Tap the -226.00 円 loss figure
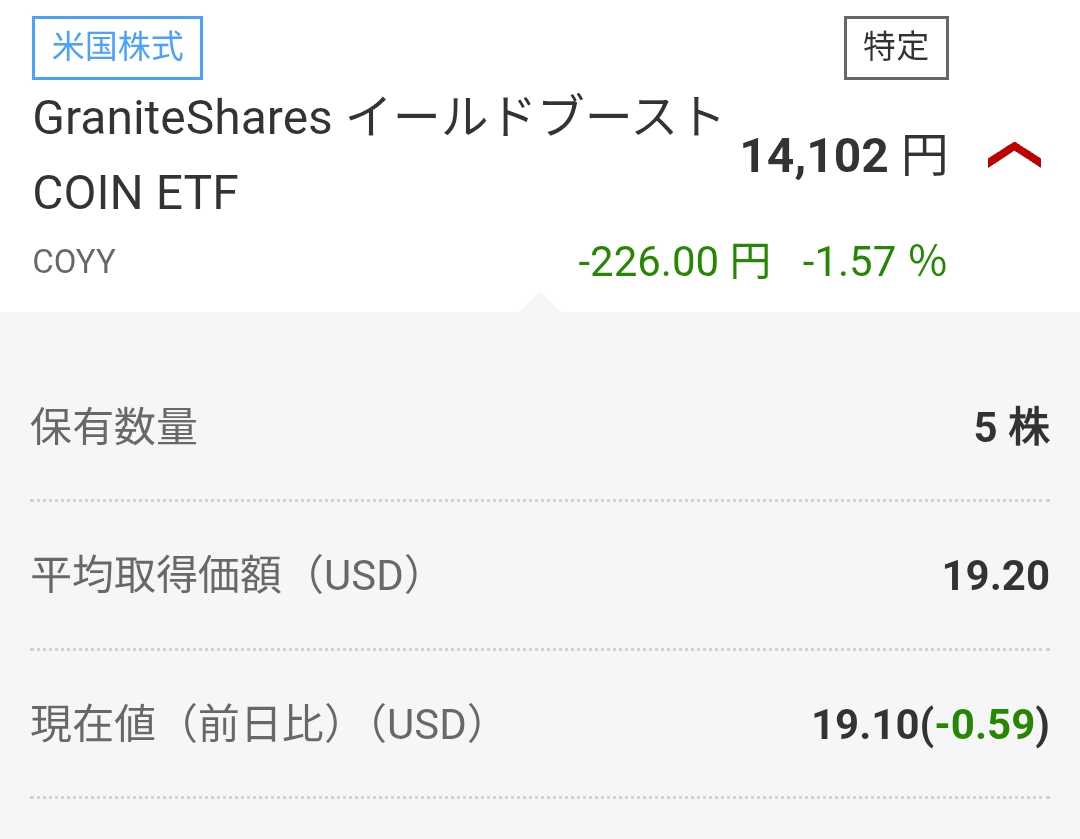 pyautogui.click(x=674, y=262)
